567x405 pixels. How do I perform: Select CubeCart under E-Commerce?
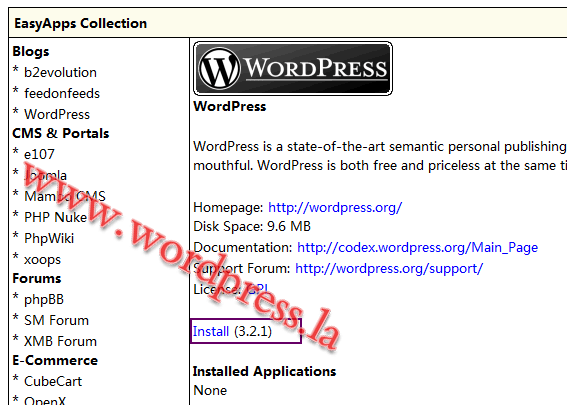(x=53, y=381)
